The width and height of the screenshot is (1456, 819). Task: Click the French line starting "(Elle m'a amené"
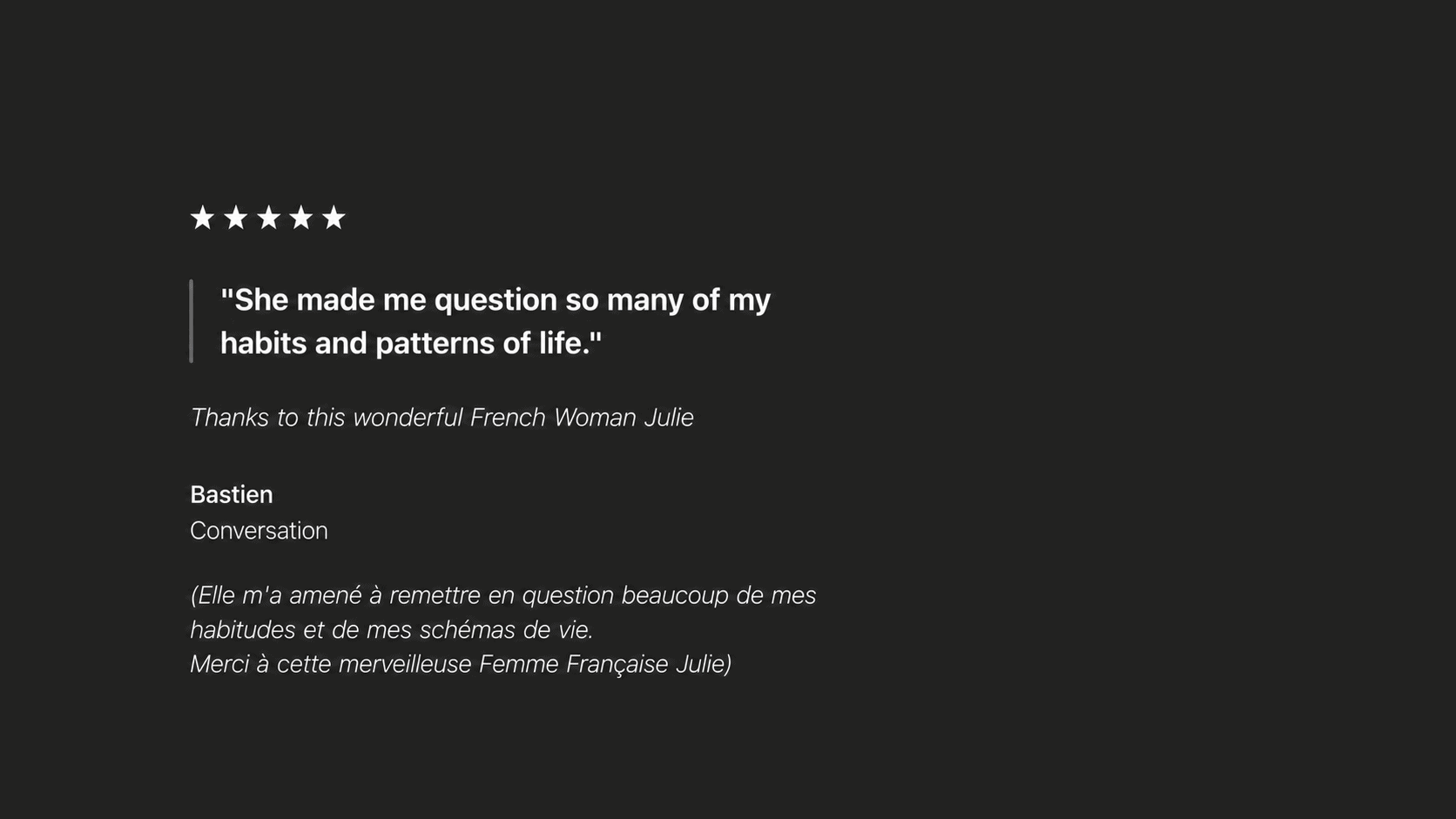(x=503, y=595)
